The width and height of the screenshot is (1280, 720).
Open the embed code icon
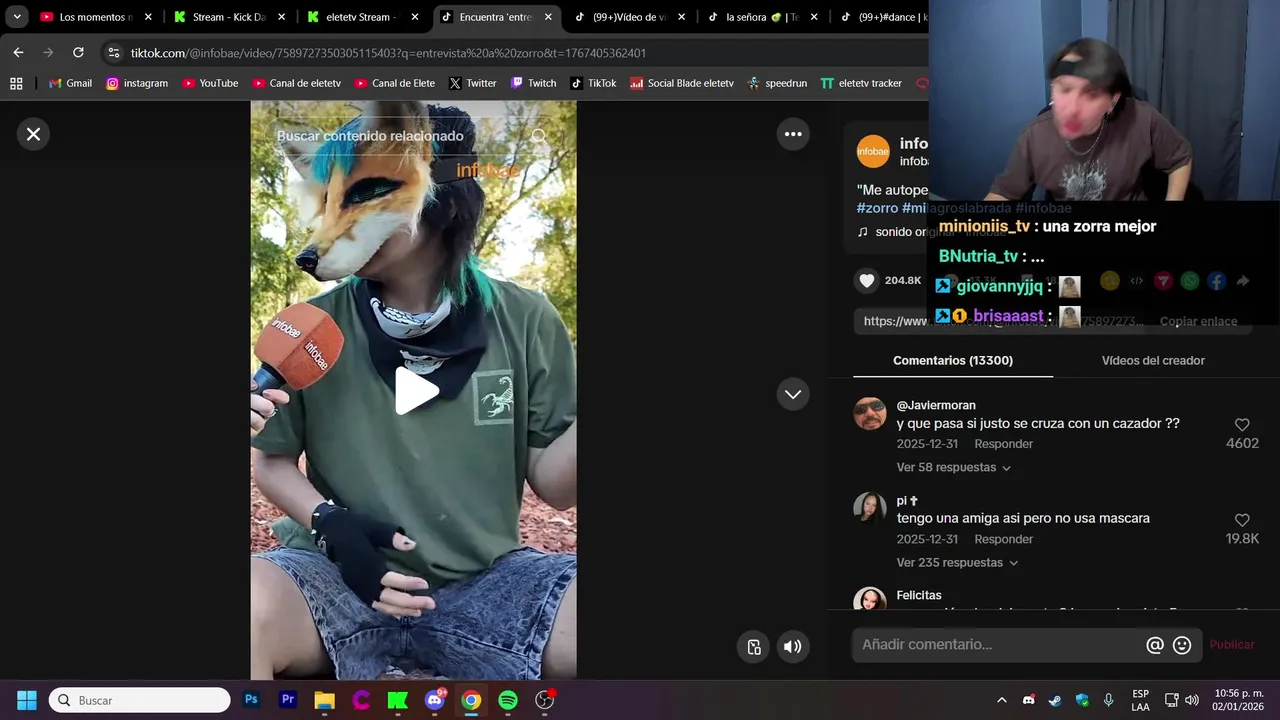[x=1136, y=281]
